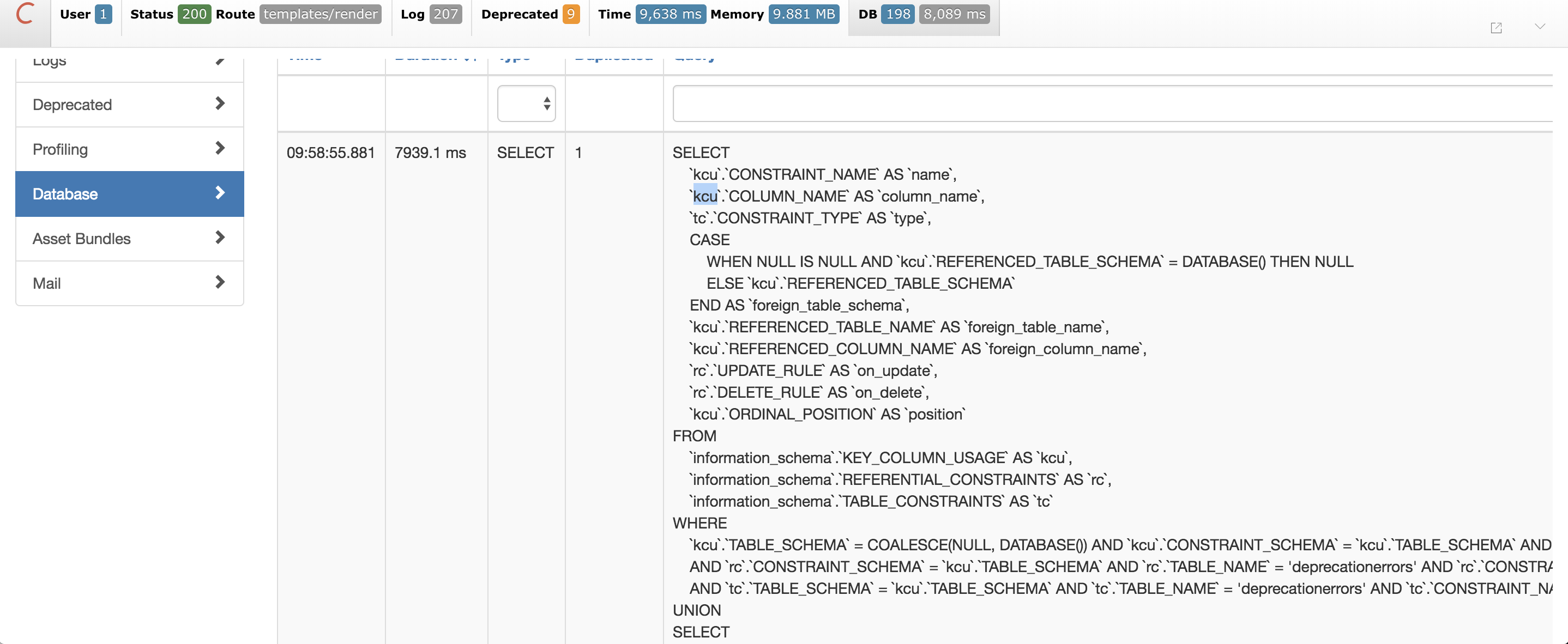Open Log 207 toolbar panel
1568x644 pixels.
445,14
